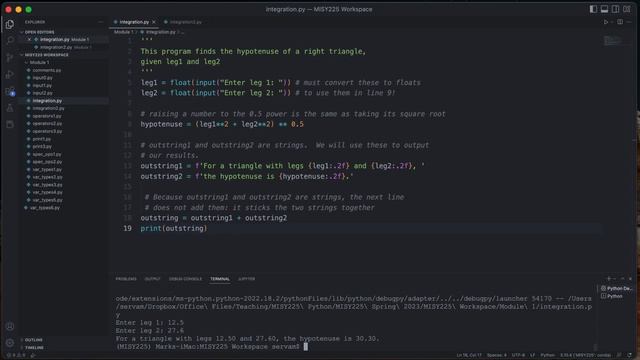This screenshot has width=640, height=360.
Task: Open integration2.py in Module 1 tree
Action: click(x=48, y=108)
